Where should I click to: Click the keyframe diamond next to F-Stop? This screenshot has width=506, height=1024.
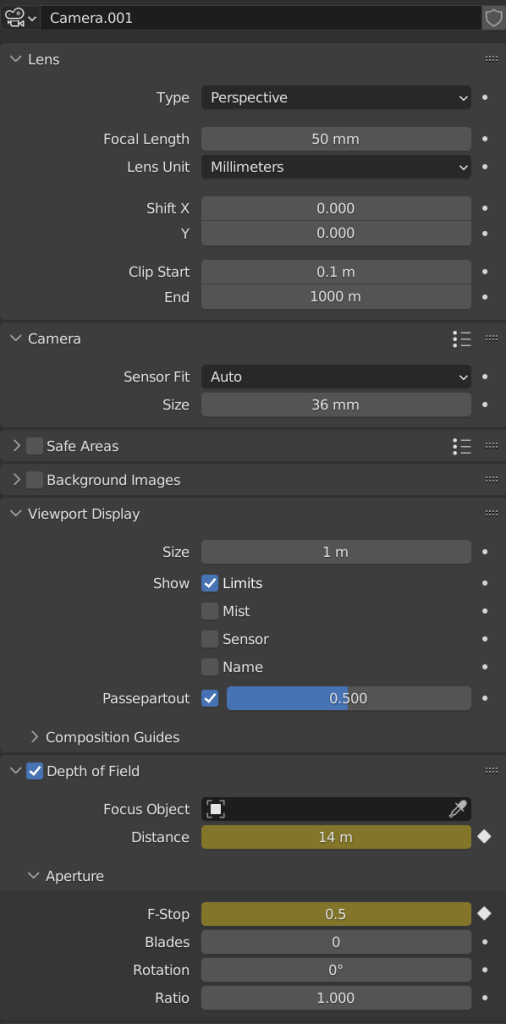pyautogui.click(x=484, y=914)
